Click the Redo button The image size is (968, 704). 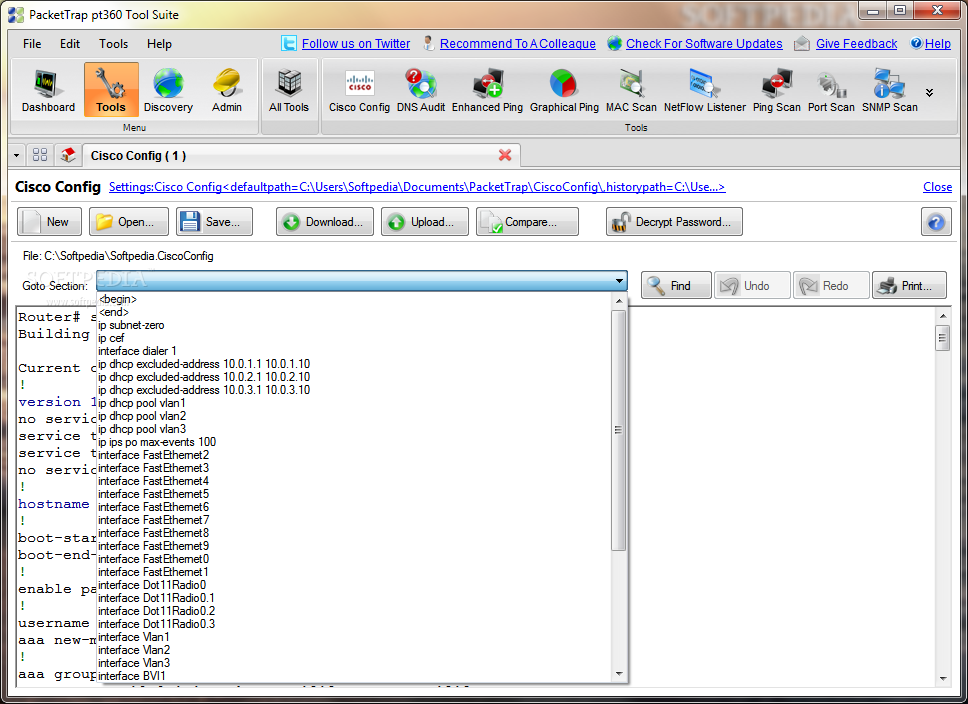coord(831,285)
